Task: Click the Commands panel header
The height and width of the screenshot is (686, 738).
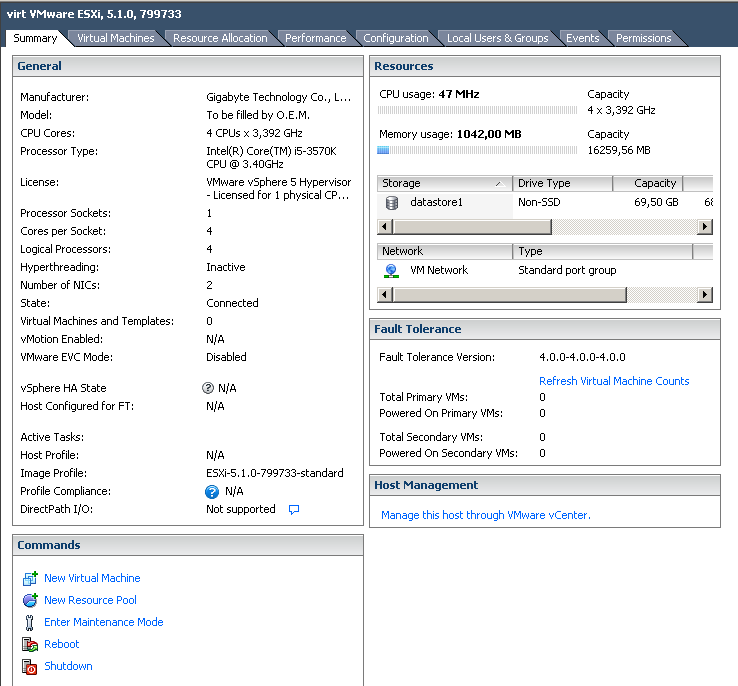Action: [x=188, y=545]
